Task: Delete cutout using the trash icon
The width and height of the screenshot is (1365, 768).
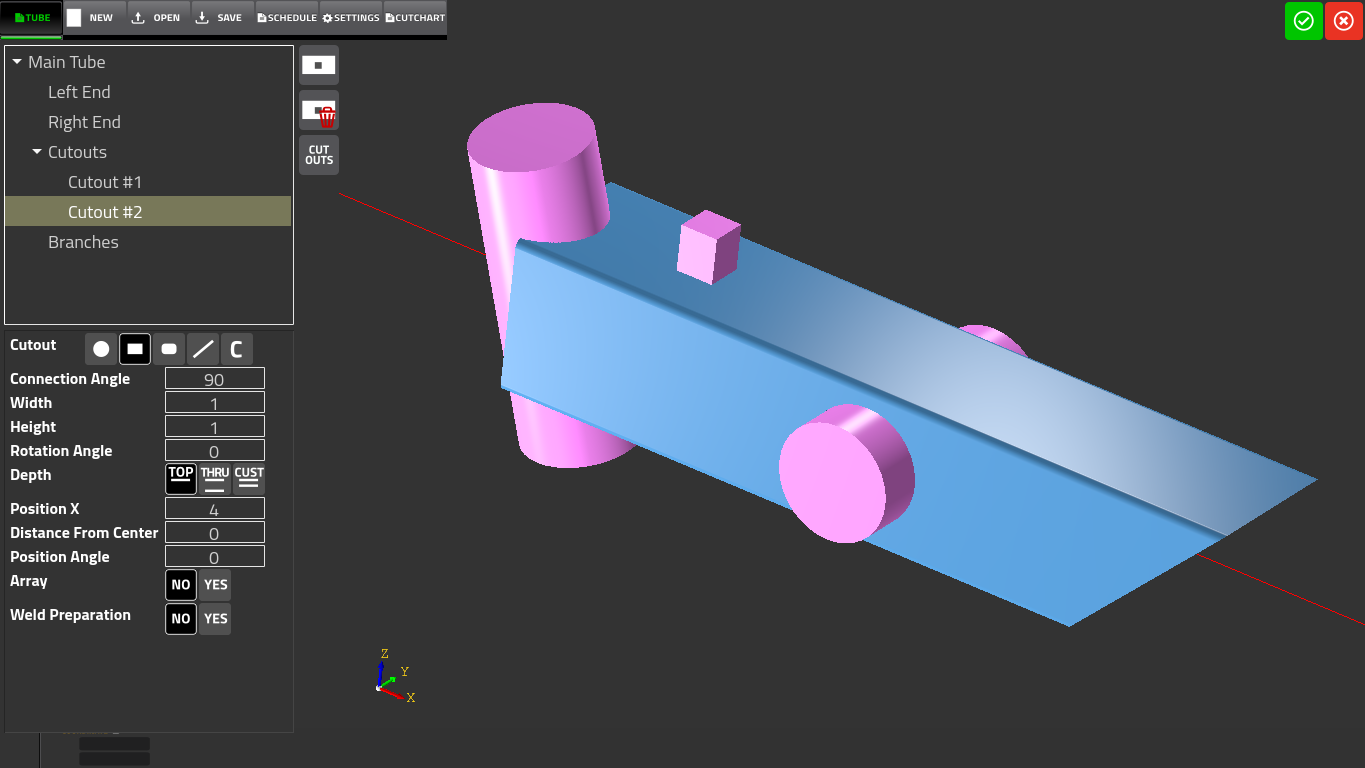Action: [319, 111]
